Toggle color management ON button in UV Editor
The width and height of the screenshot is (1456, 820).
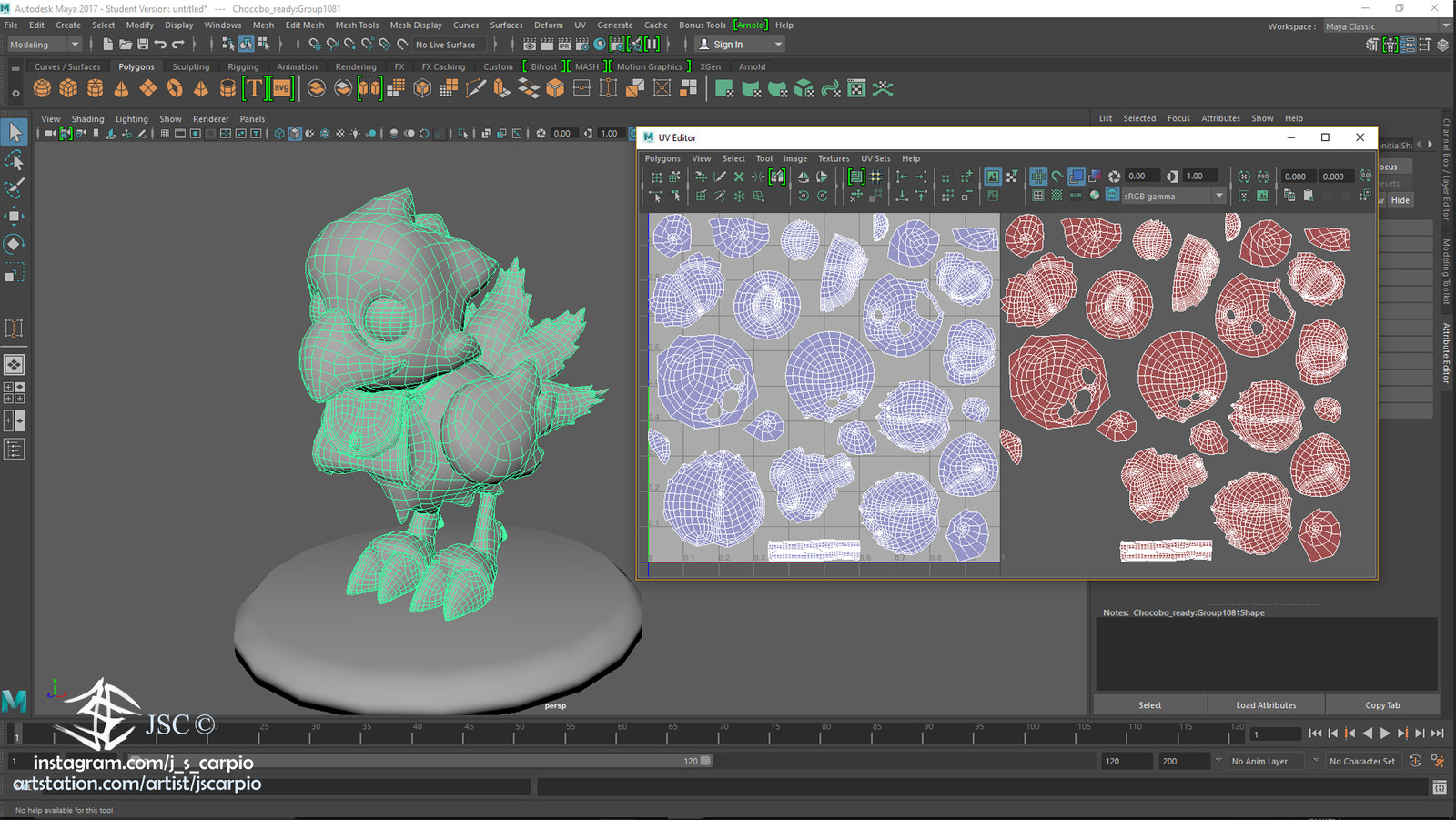pyautogui.click(x=1112, y=195)
